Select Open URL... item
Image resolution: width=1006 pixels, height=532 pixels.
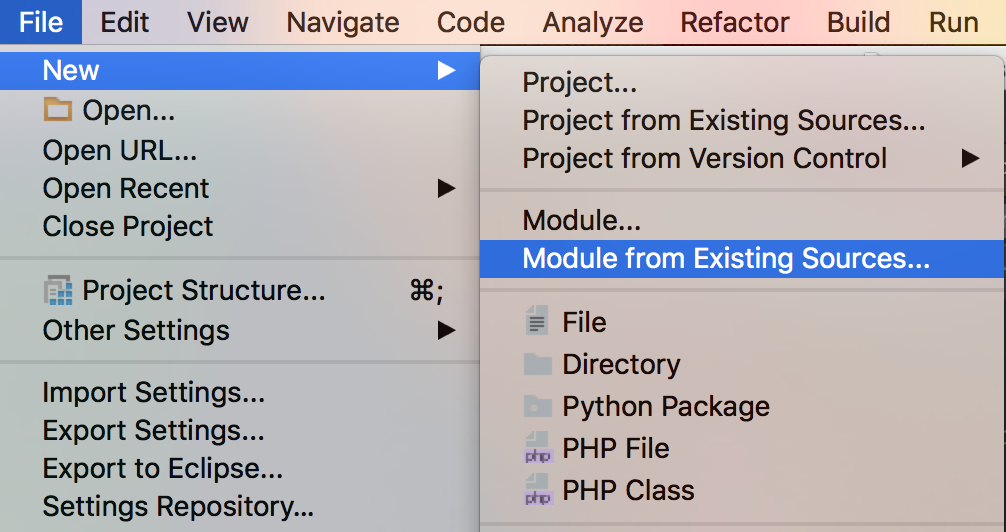[x=120, y=150]
